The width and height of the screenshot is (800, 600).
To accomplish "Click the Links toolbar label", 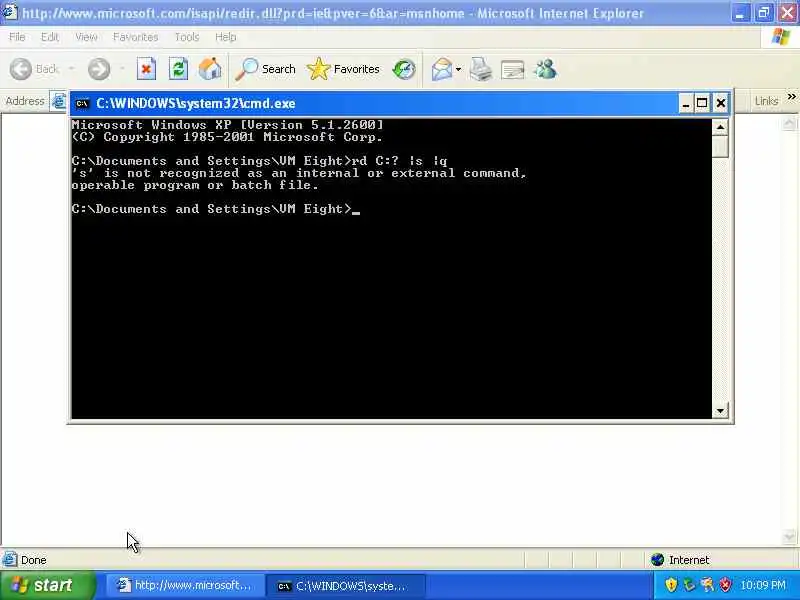I will (x=766, y=101).
